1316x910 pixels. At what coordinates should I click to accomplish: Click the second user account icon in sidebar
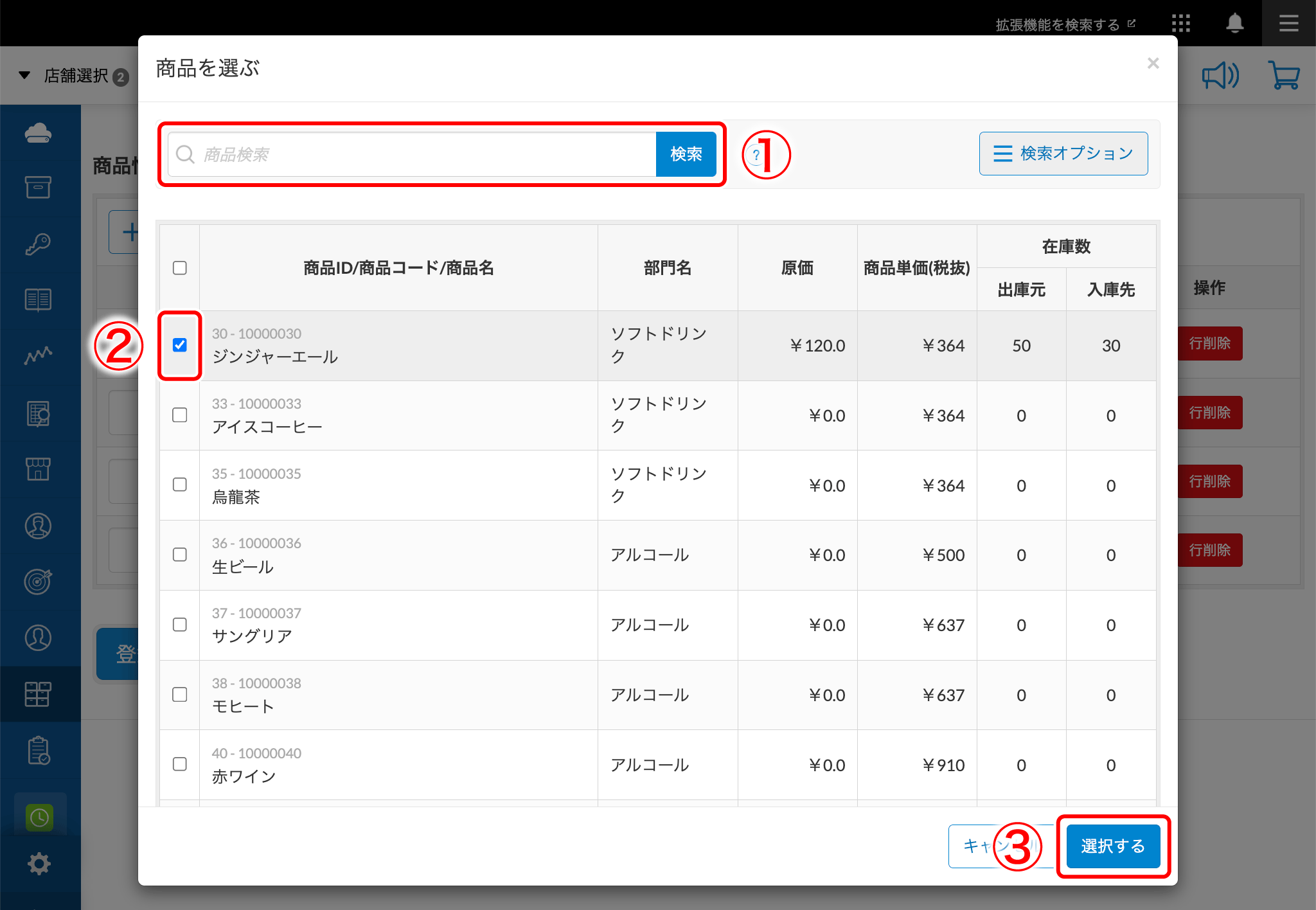[x=38, y=638]
